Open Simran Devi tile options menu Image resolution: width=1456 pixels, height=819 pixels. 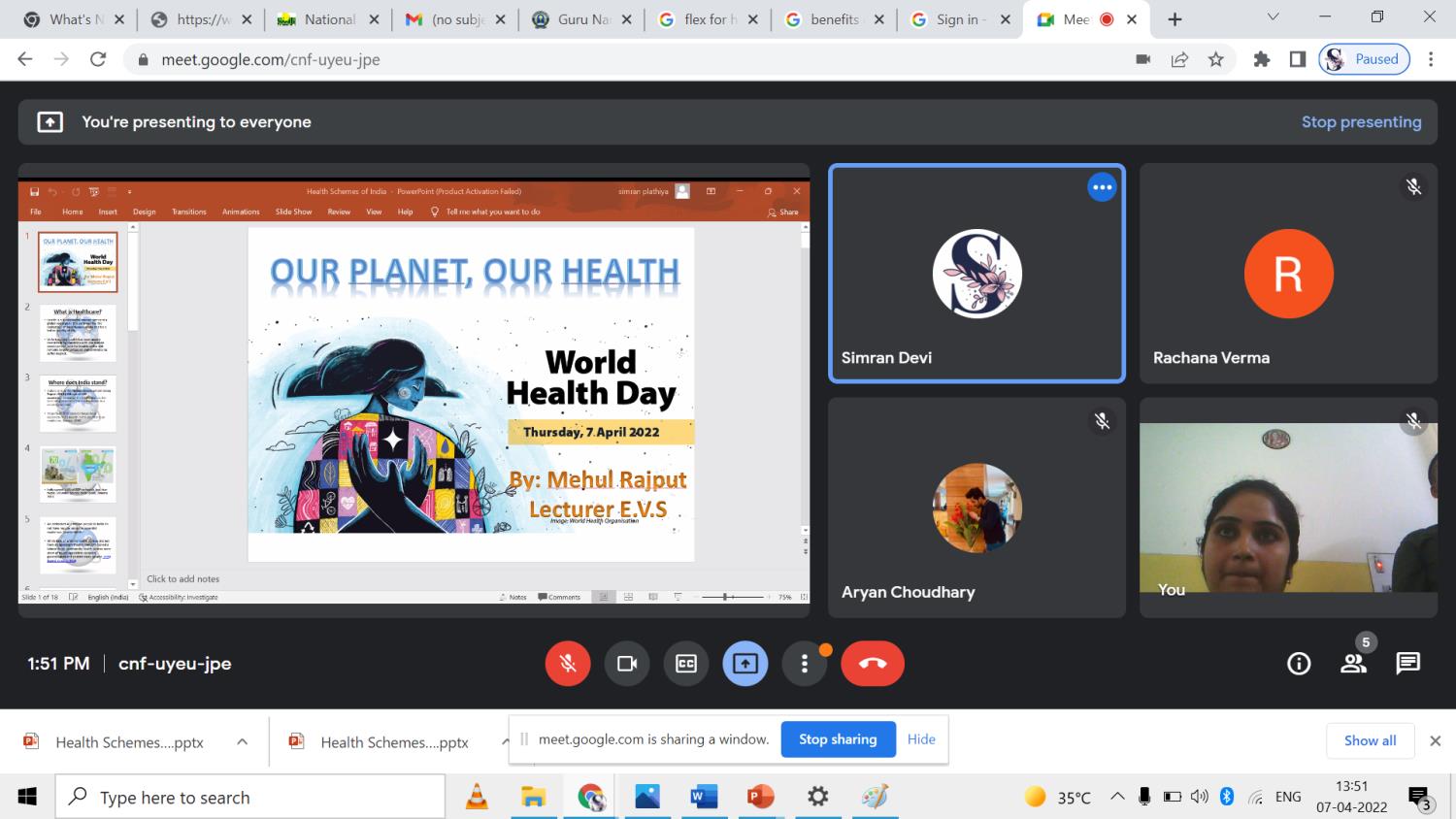tap(1102, 187)
